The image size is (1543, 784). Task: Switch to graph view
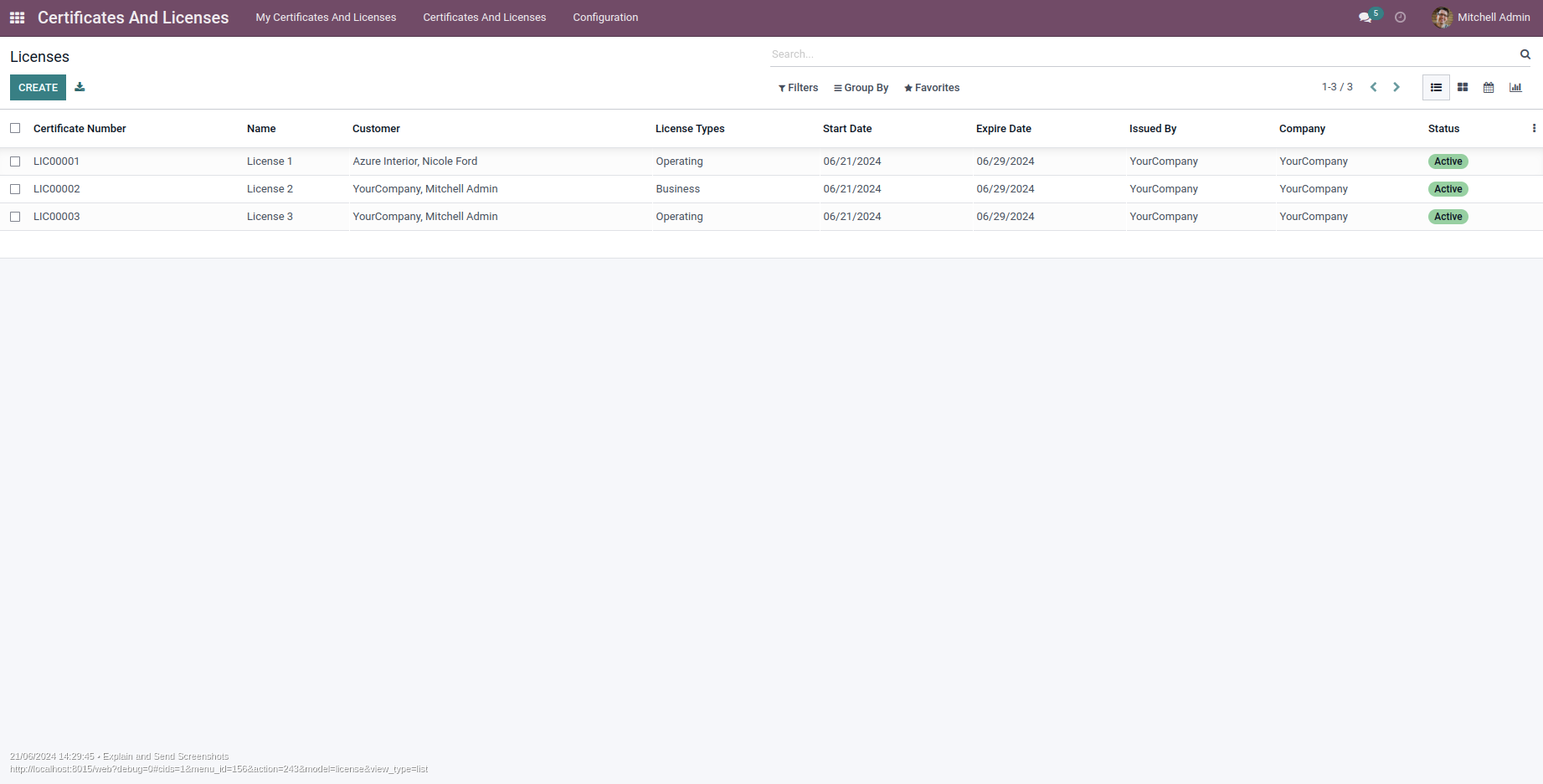pos(1515,87)
